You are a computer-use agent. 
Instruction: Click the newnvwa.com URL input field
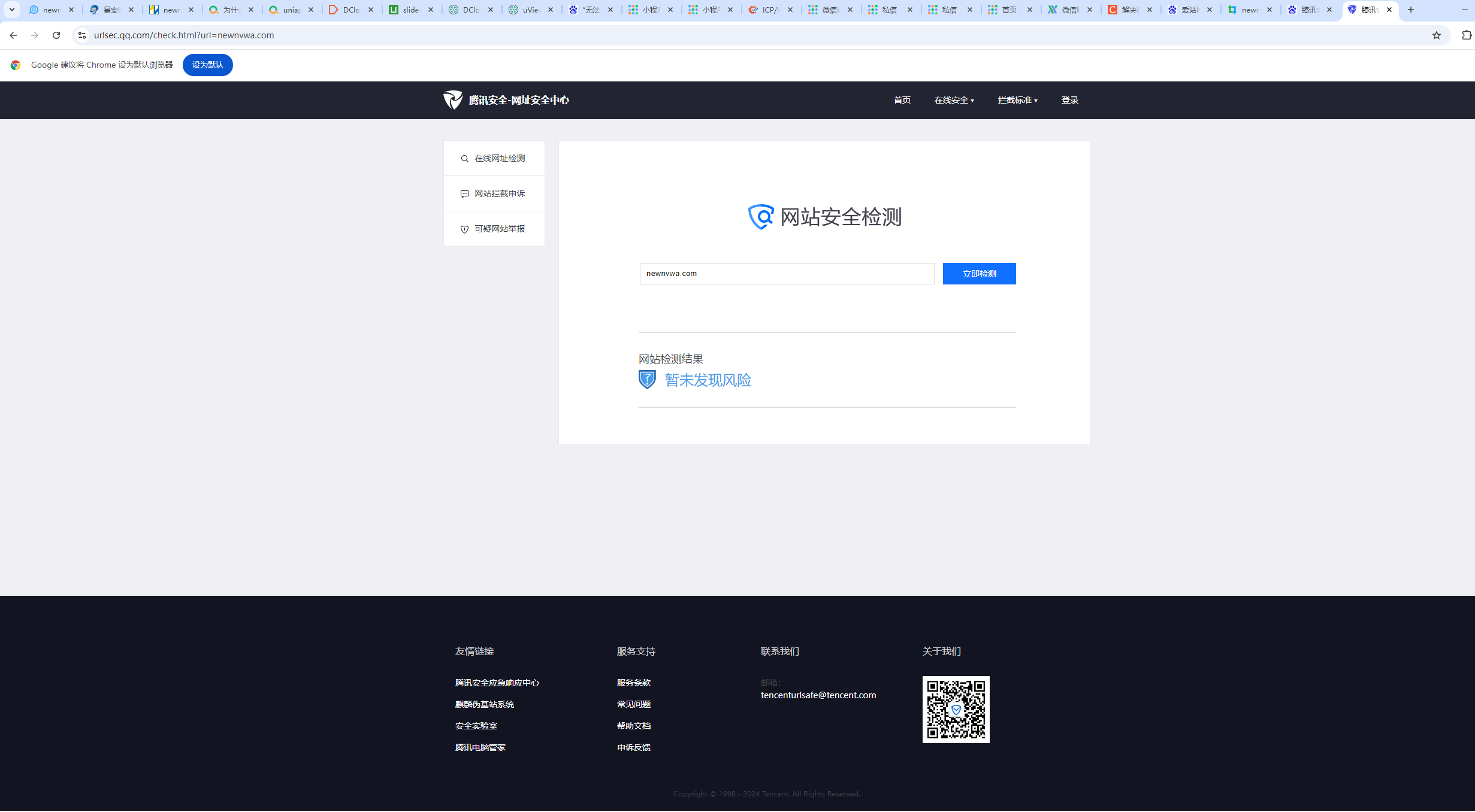coord(786,274)
